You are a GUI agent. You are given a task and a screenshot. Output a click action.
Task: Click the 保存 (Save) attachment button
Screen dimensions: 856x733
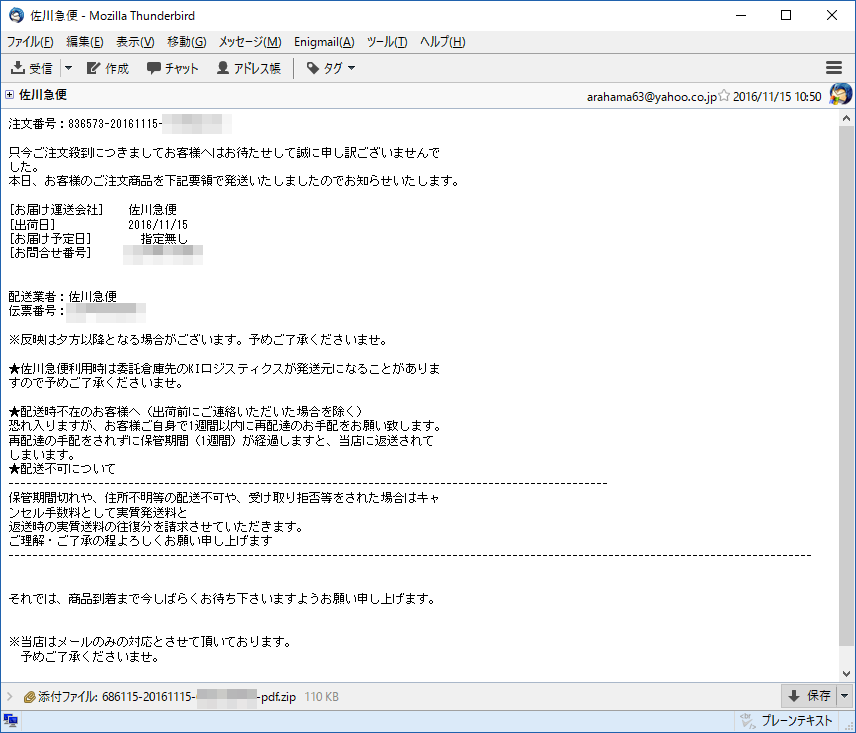tap(809, 696)
